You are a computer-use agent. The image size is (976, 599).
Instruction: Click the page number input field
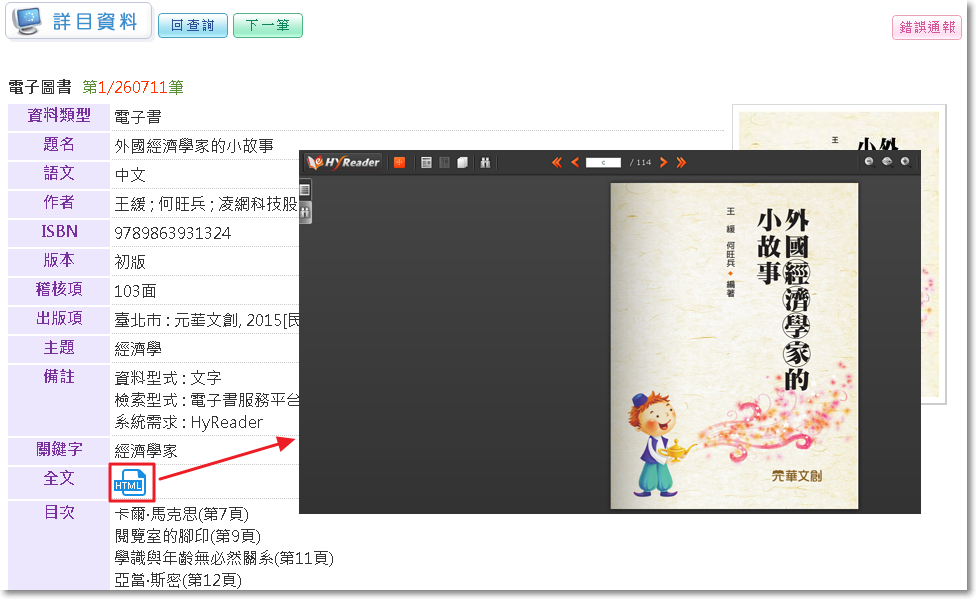(x=604, y=162)
